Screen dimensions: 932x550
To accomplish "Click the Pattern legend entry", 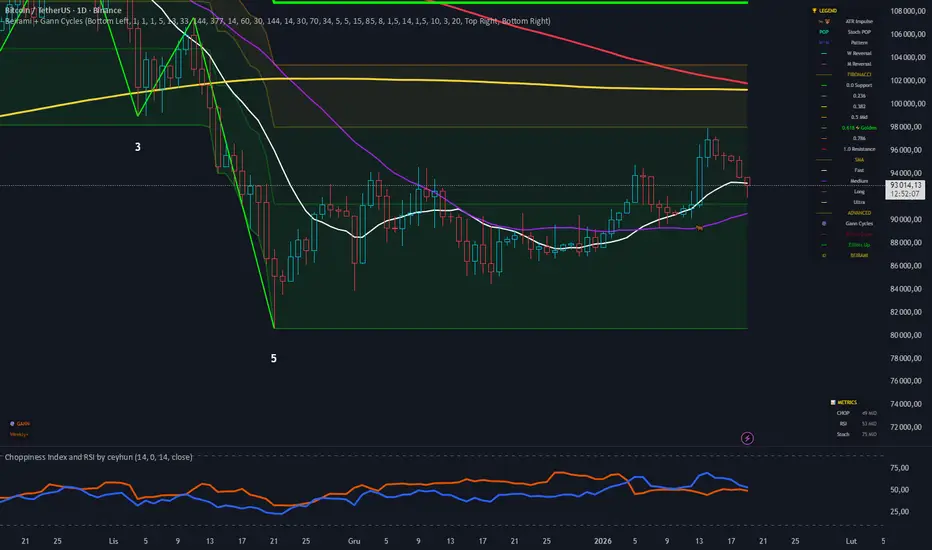I will point(859,43).
